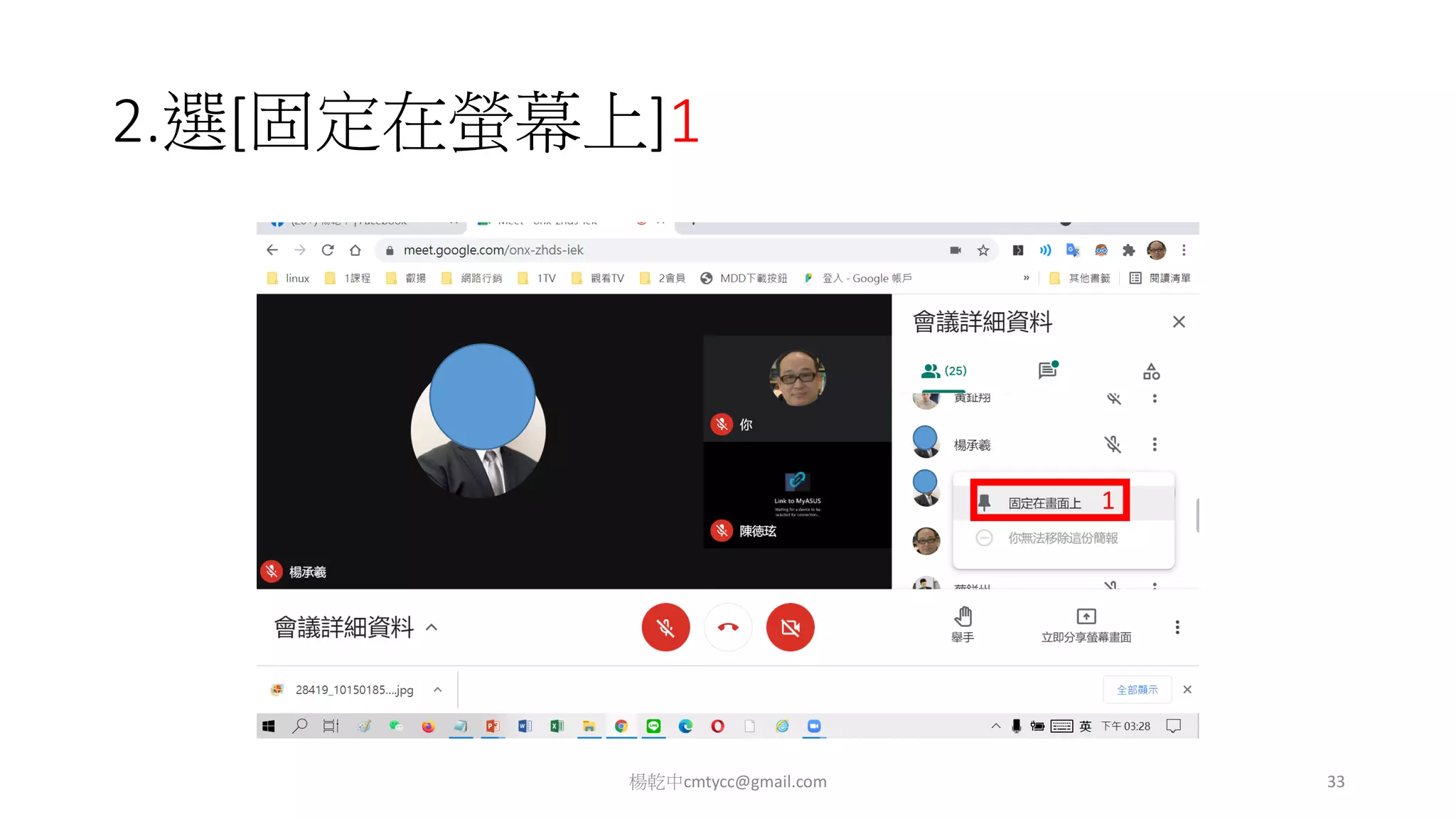Viewport: 1456px width, 819px height.
Task: Reload the Meet page
Action: (328, 250)
